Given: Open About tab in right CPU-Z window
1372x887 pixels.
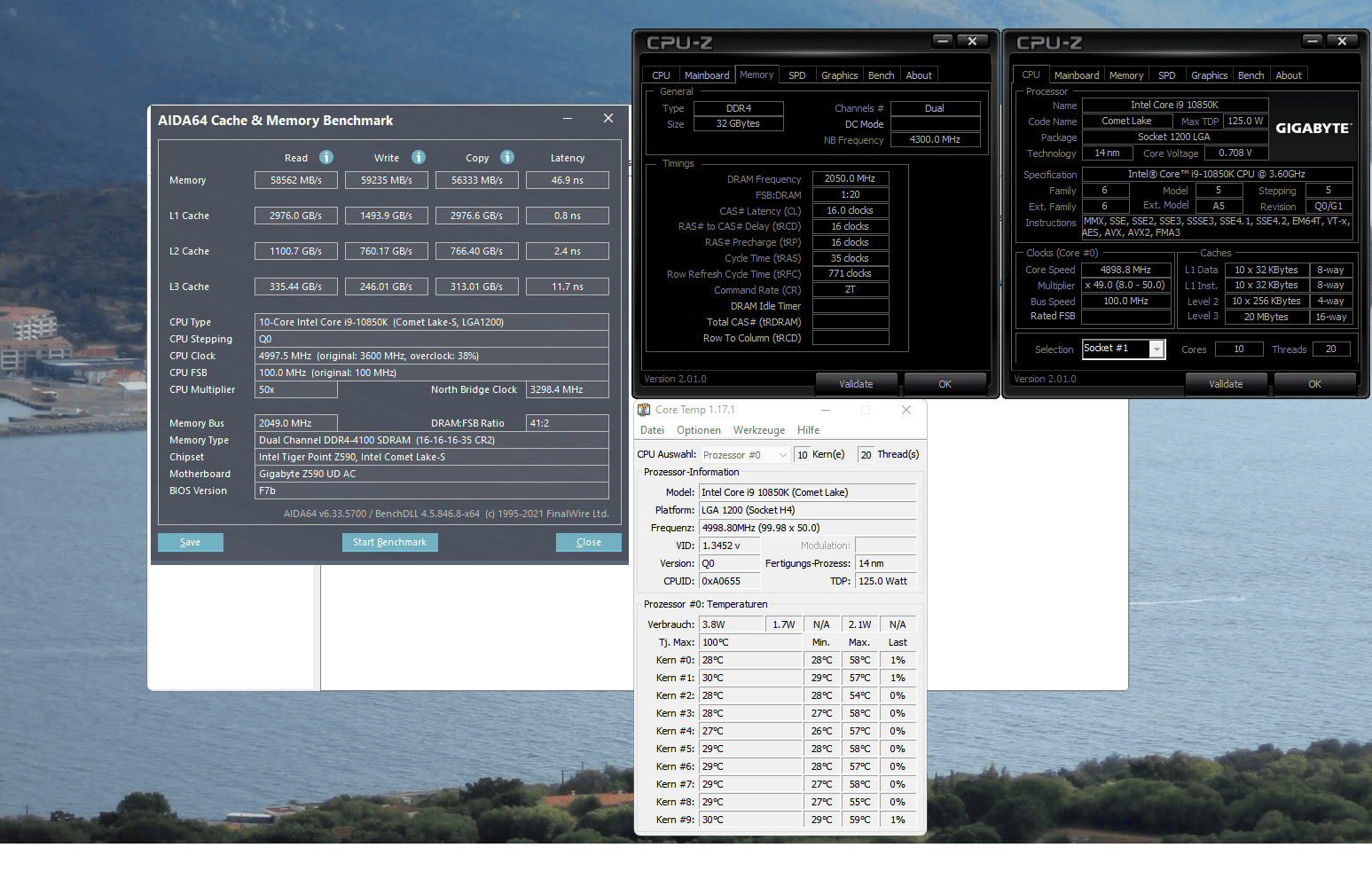Looking at the screenshot, I should [x=1289, y=75].
